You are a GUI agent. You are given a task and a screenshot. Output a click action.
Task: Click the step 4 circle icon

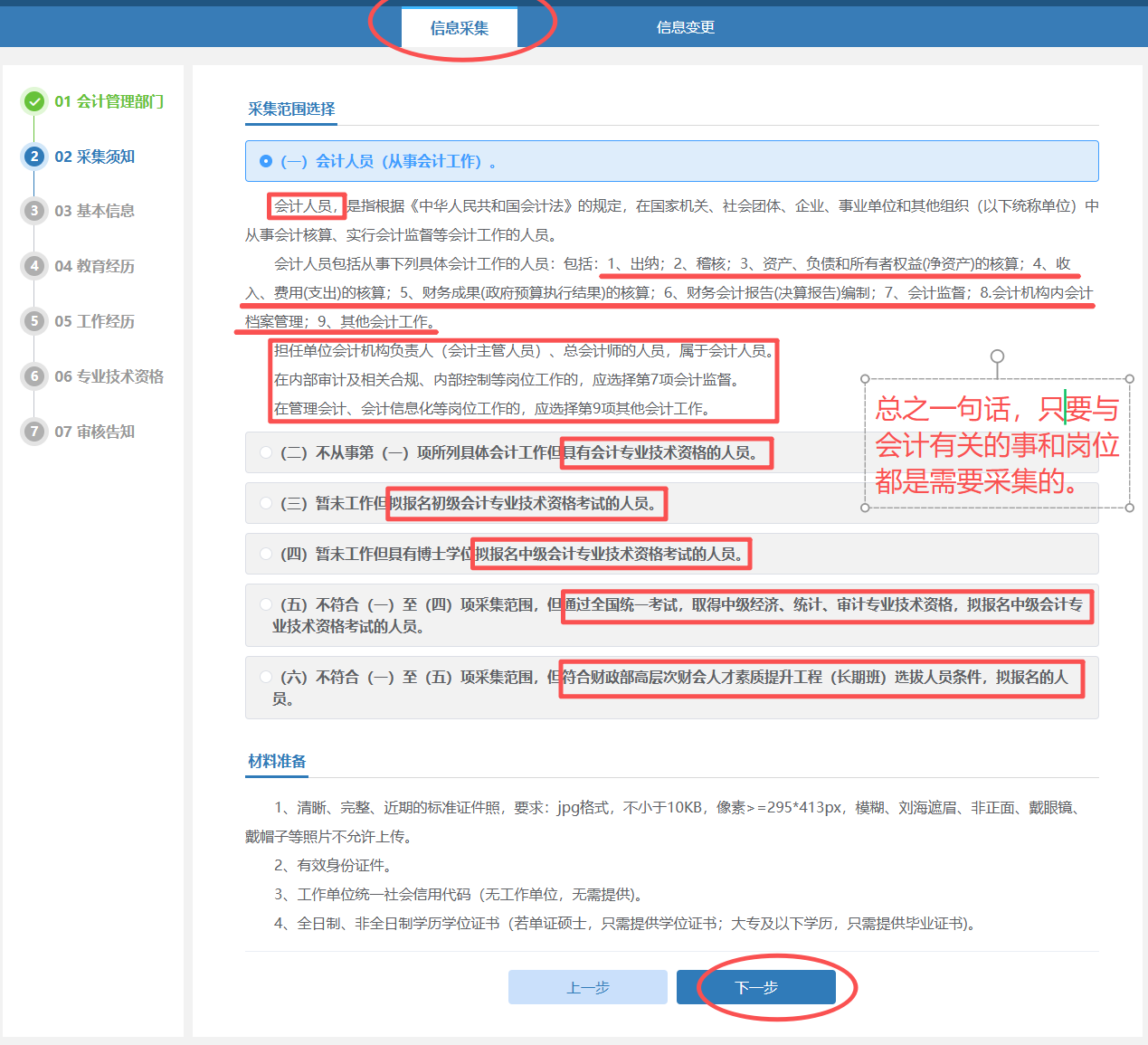click(34, 266)
